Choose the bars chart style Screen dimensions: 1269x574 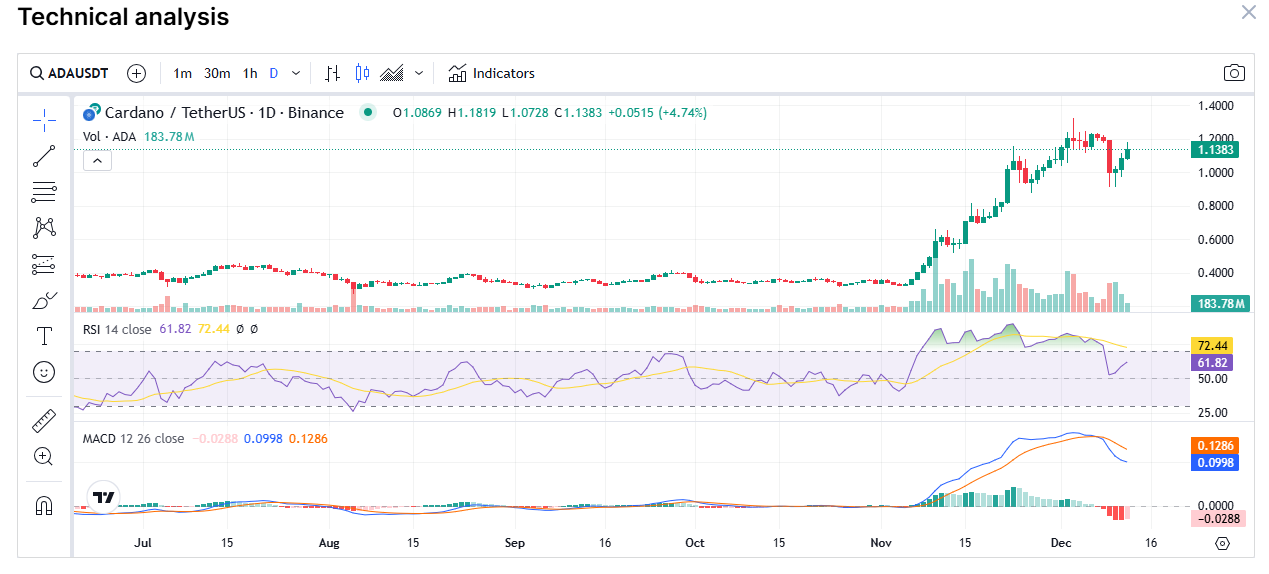[333, 73]
